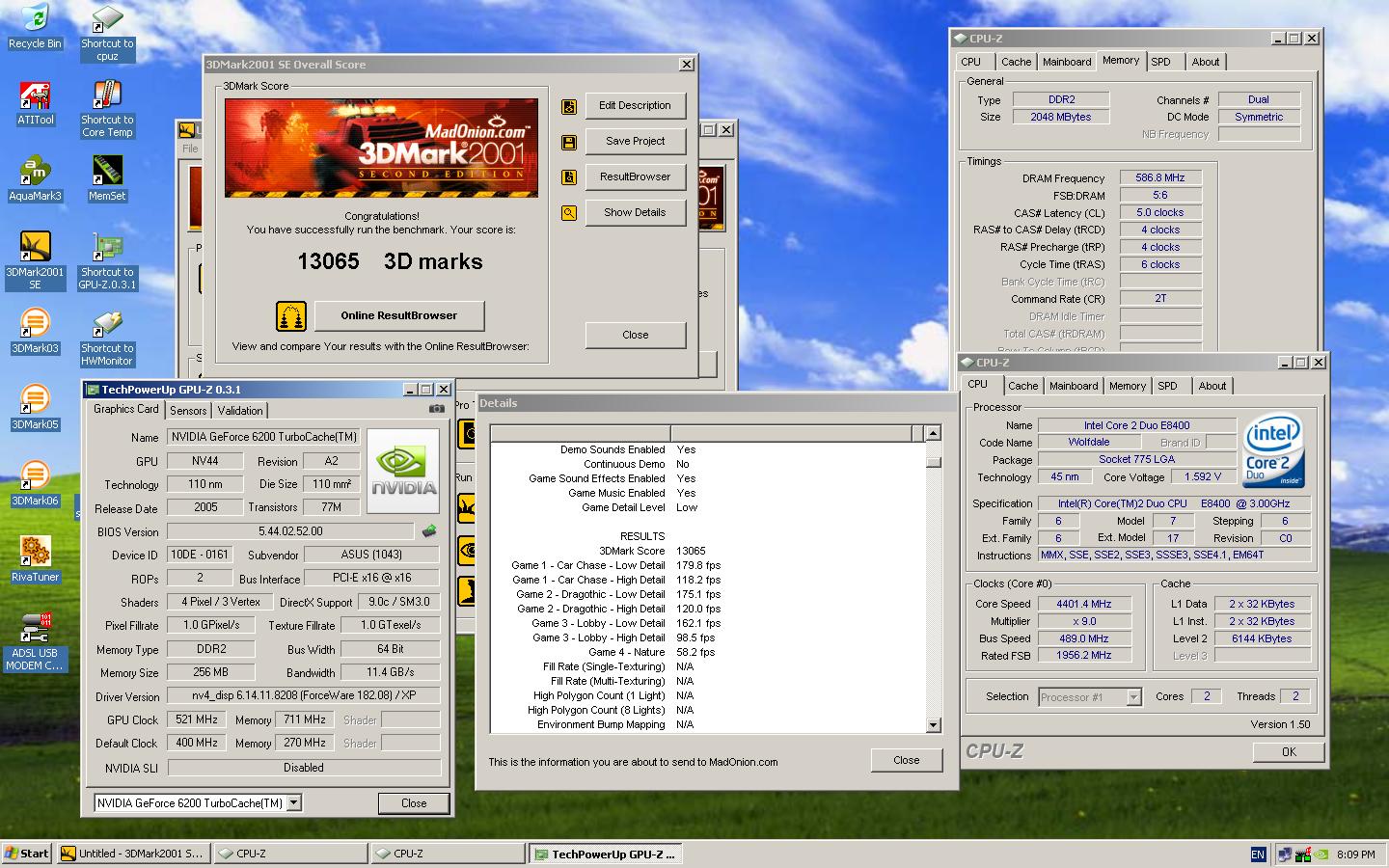Open Cache tab in lower CPU-Z window

coord(1023,386)
